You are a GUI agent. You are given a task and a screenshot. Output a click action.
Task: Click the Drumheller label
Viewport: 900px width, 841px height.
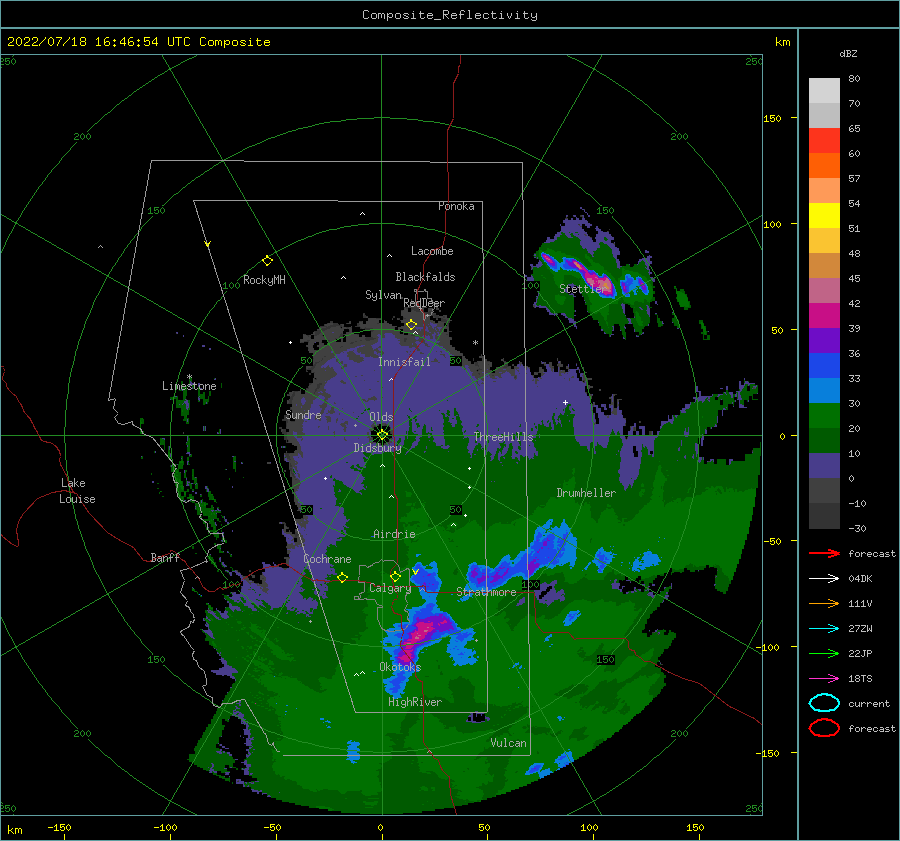(x=586, y=493)
